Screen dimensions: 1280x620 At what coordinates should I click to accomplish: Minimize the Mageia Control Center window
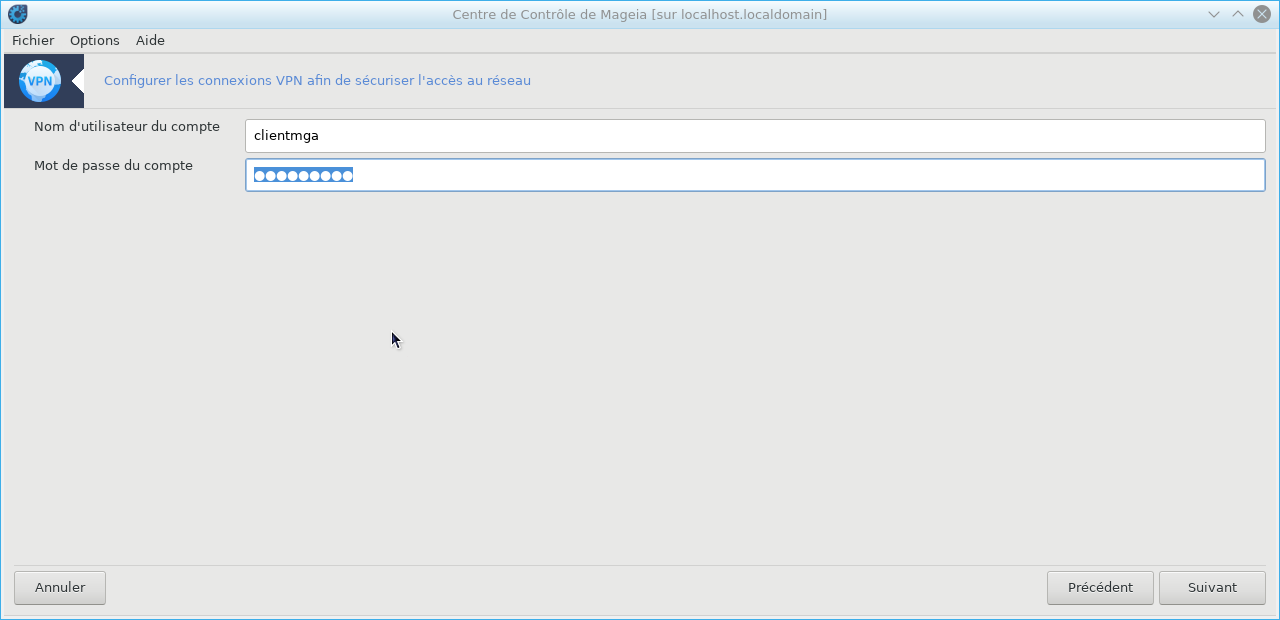[x=1214, y=14]
